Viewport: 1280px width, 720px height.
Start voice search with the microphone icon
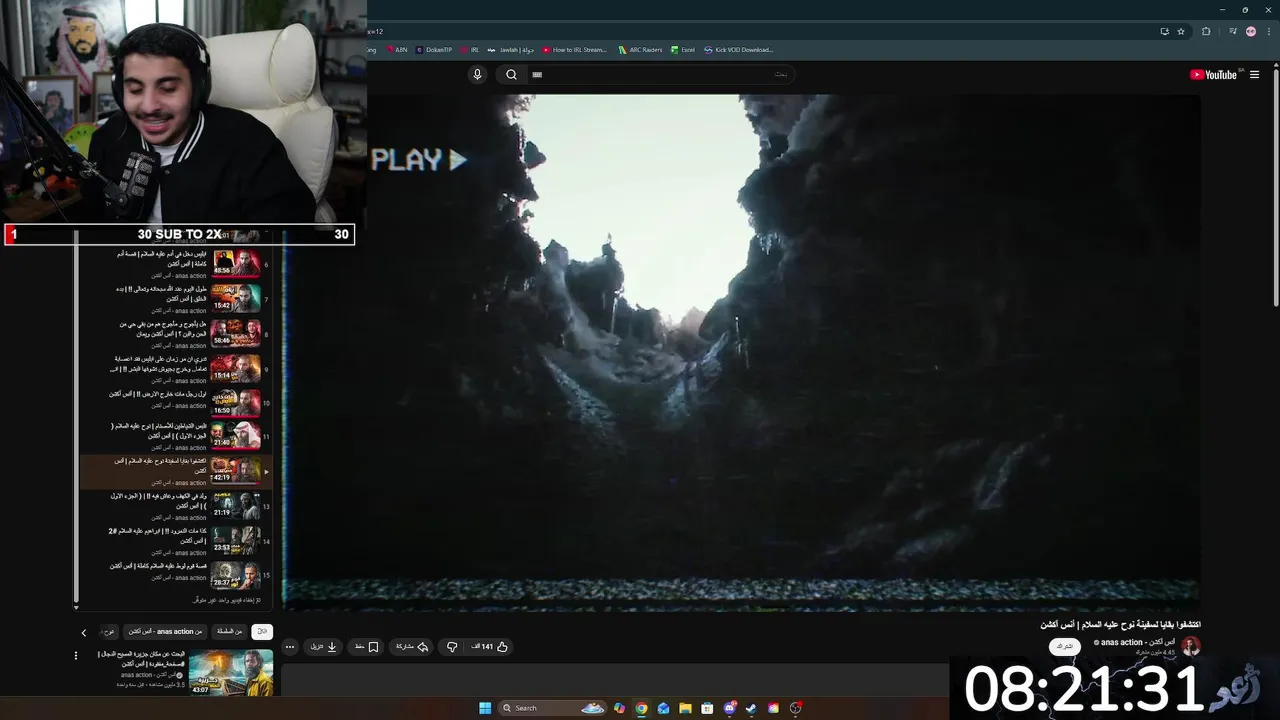[477, 74]
